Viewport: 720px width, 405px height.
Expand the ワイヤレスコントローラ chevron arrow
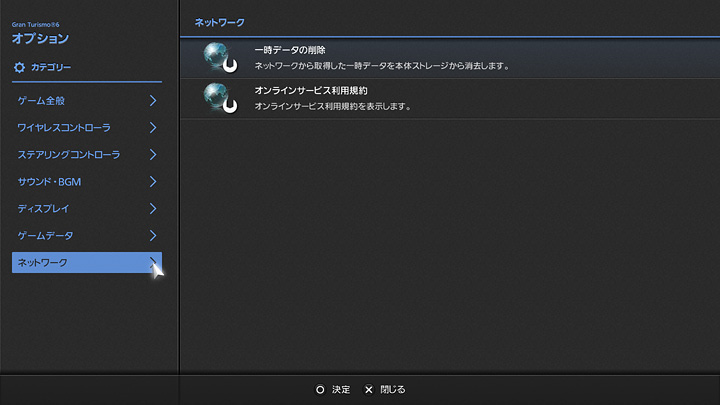(153, 128)
